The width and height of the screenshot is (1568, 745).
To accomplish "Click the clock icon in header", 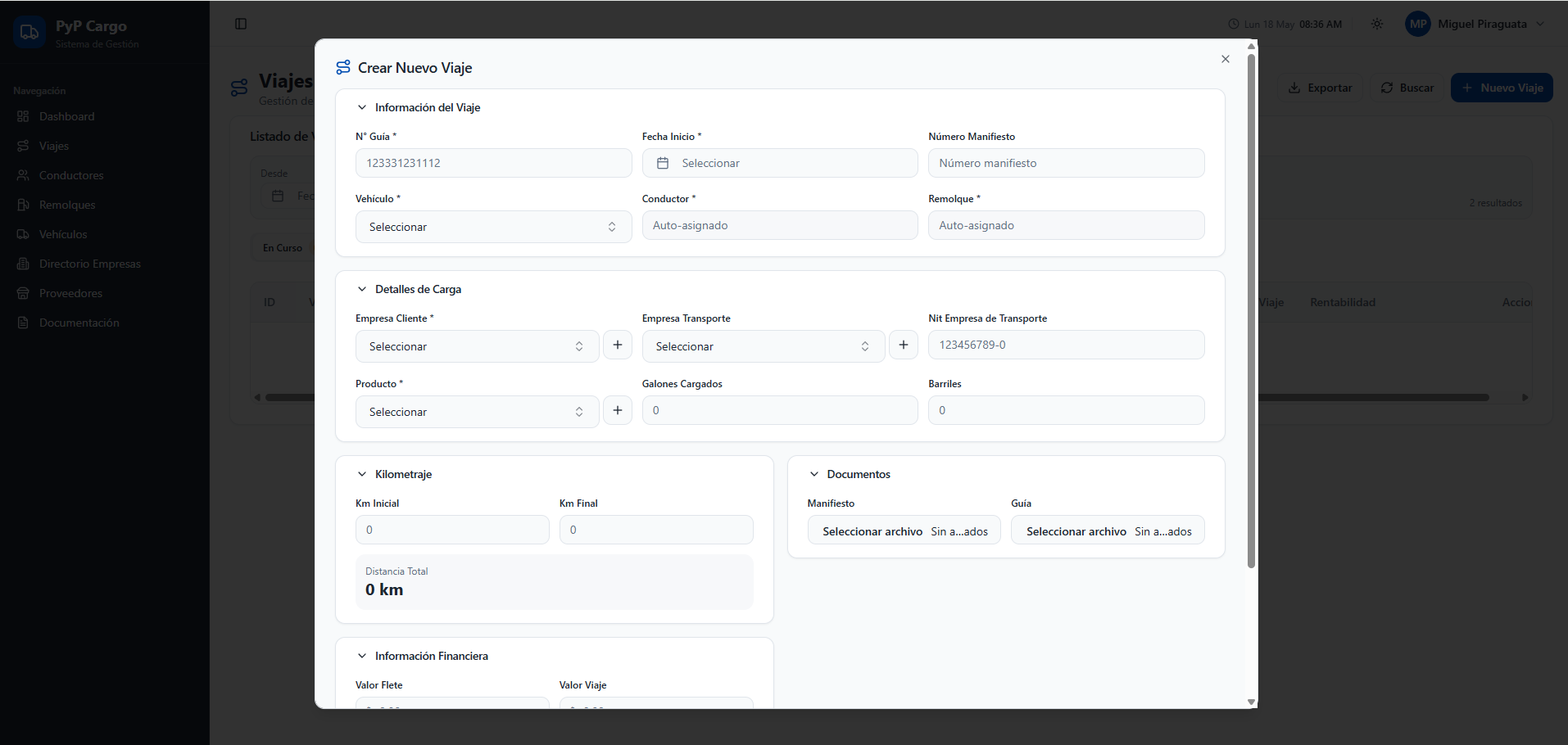I will pos(1234,25).
